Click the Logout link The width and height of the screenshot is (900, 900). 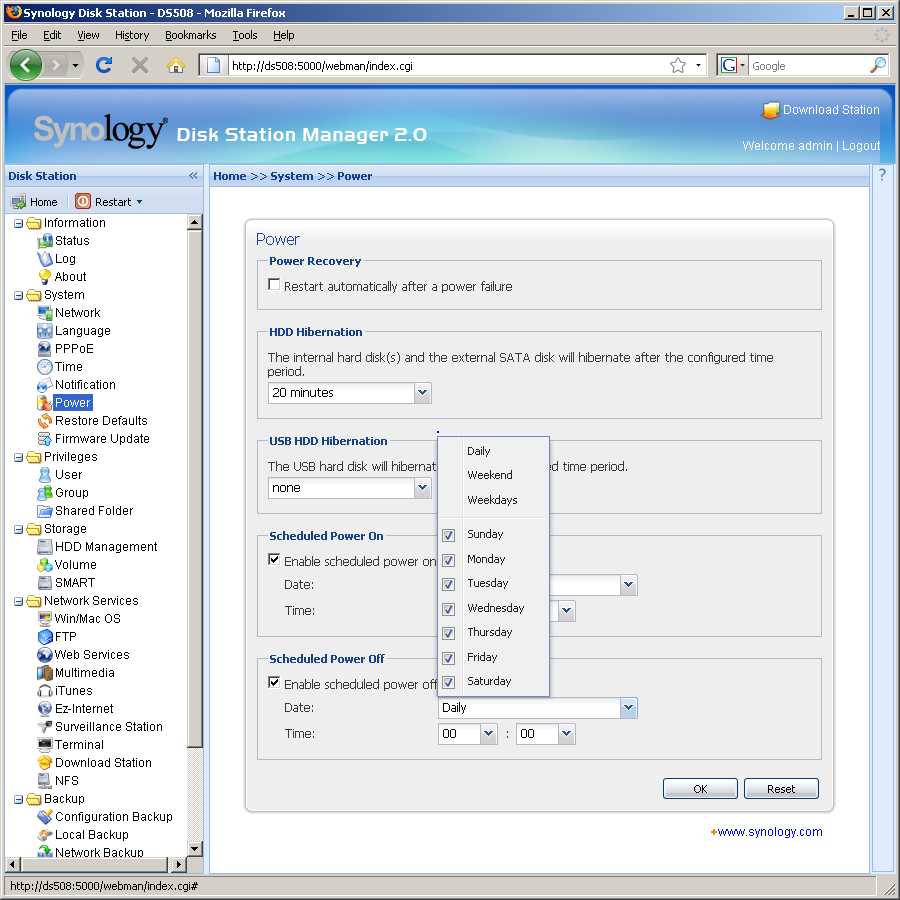click(x=860, y=146)
